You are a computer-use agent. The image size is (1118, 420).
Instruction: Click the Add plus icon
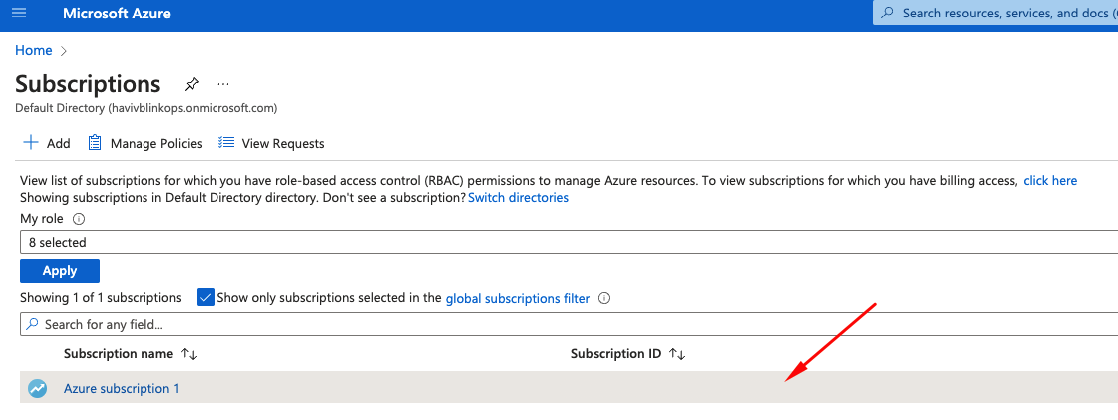click(31, 143)
